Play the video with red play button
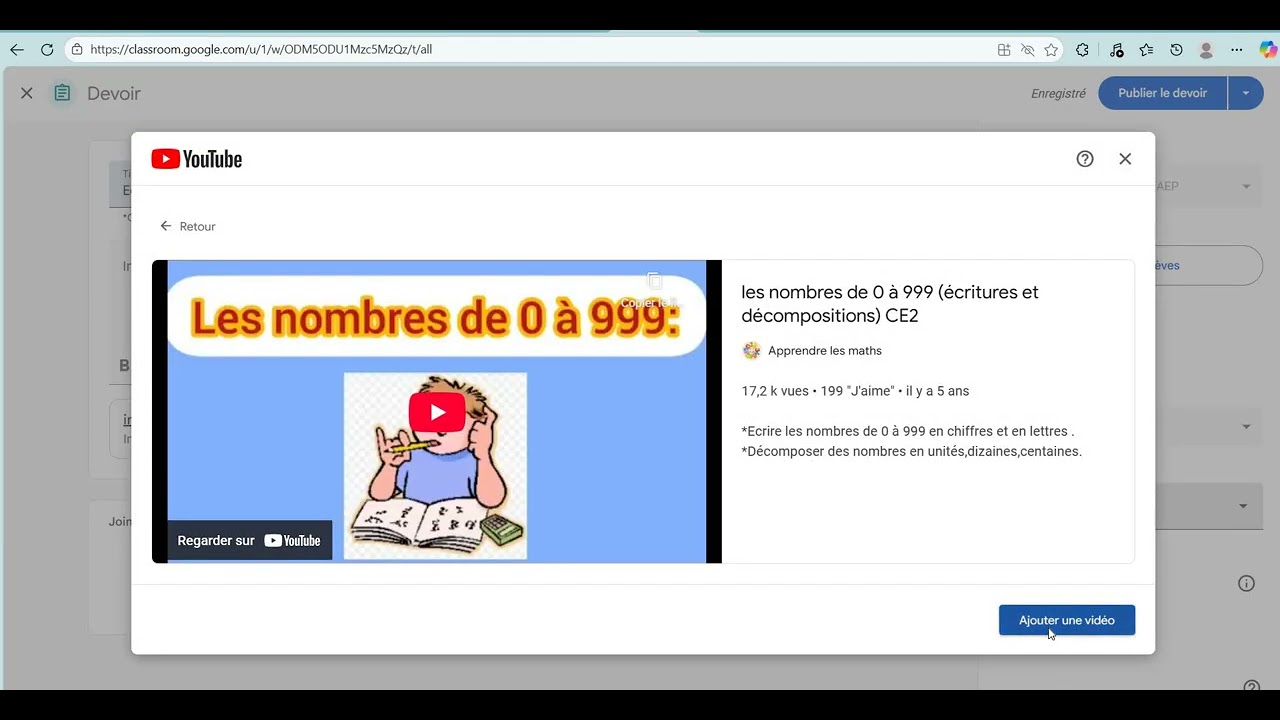This screenshot has width=1280, height=720. tap(437, 412)
